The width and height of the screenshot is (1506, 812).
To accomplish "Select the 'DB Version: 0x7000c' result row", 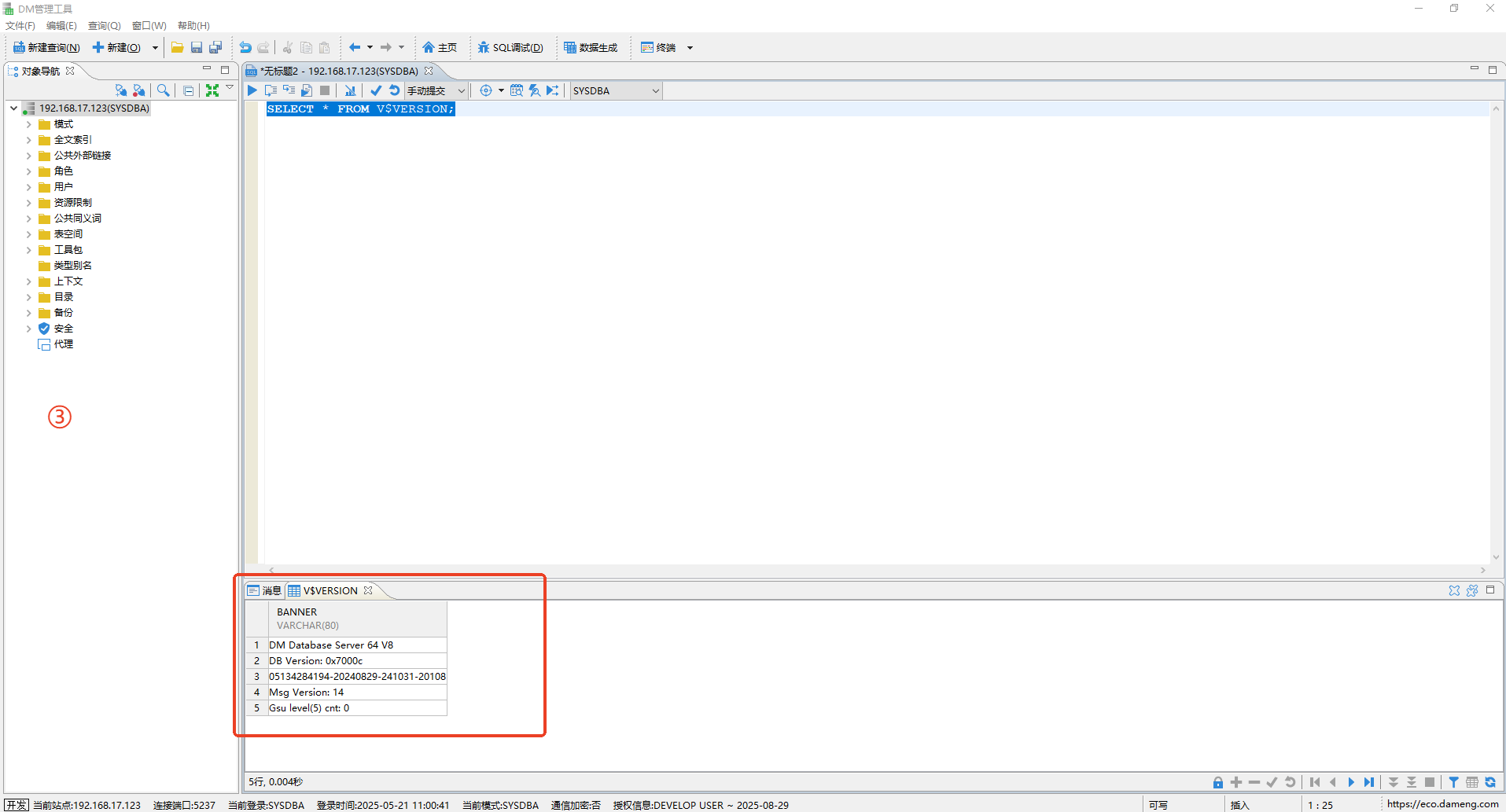I will point(316,661).
